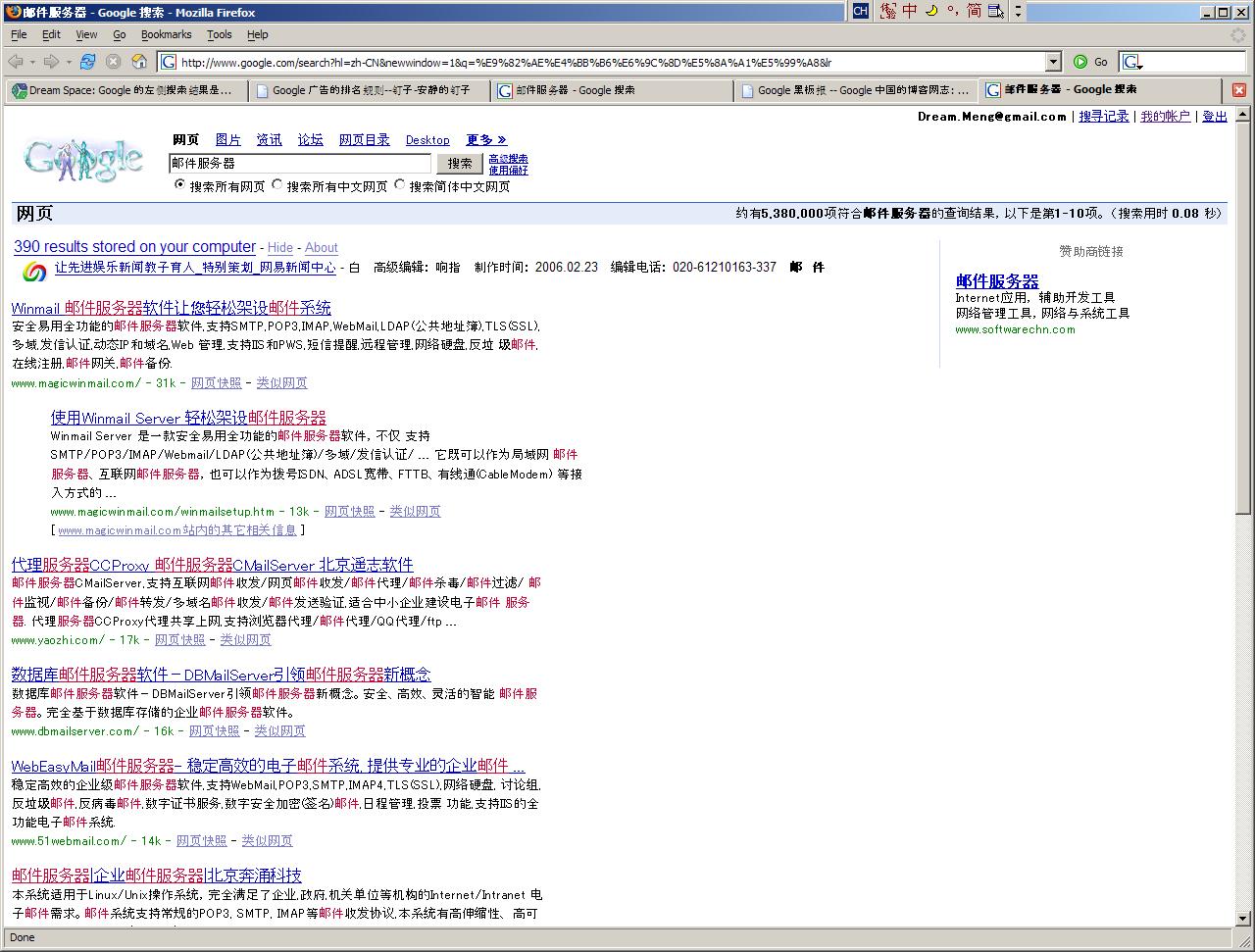
Task: Click the moon half-width toggle icon
Action: (931, 11)
